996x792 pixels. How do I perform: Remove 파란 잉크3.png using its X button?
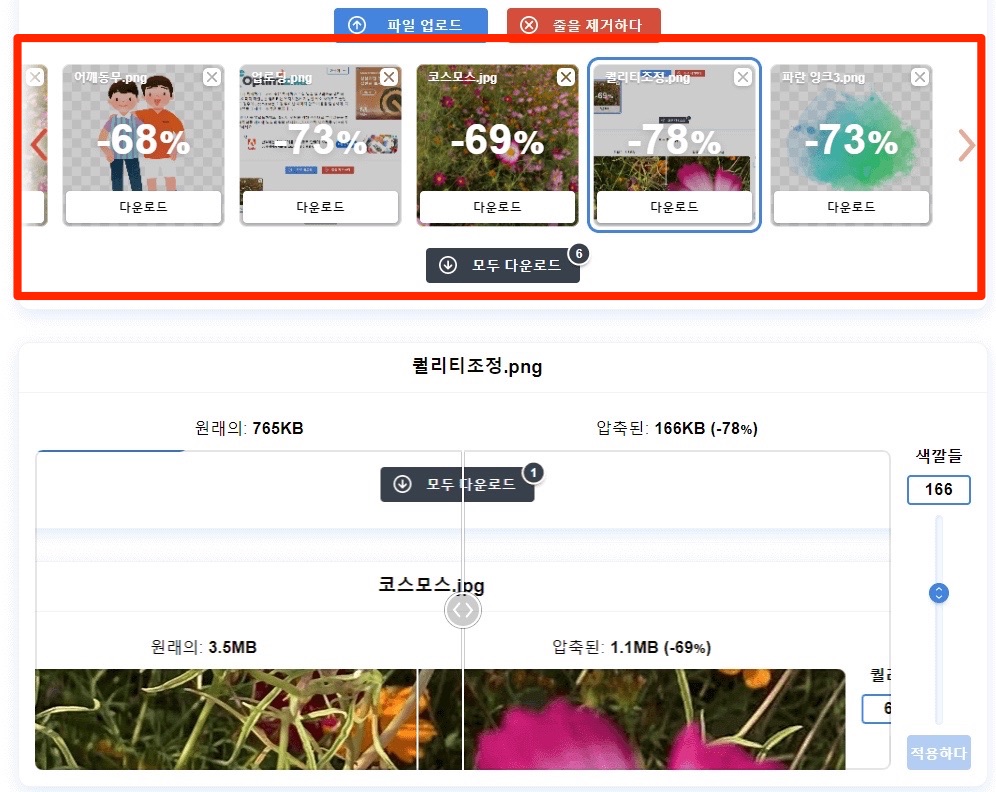coord(920,76)
